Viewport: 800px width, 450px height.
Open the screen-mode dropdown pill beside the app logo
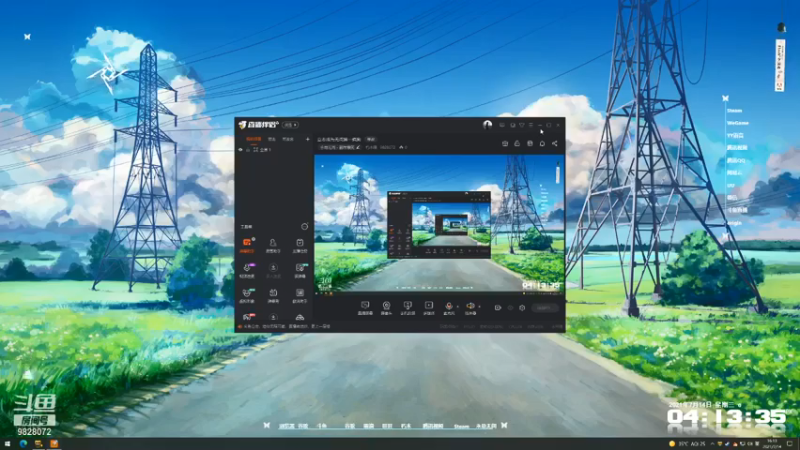pyautogui.click(x=290, y=125)
